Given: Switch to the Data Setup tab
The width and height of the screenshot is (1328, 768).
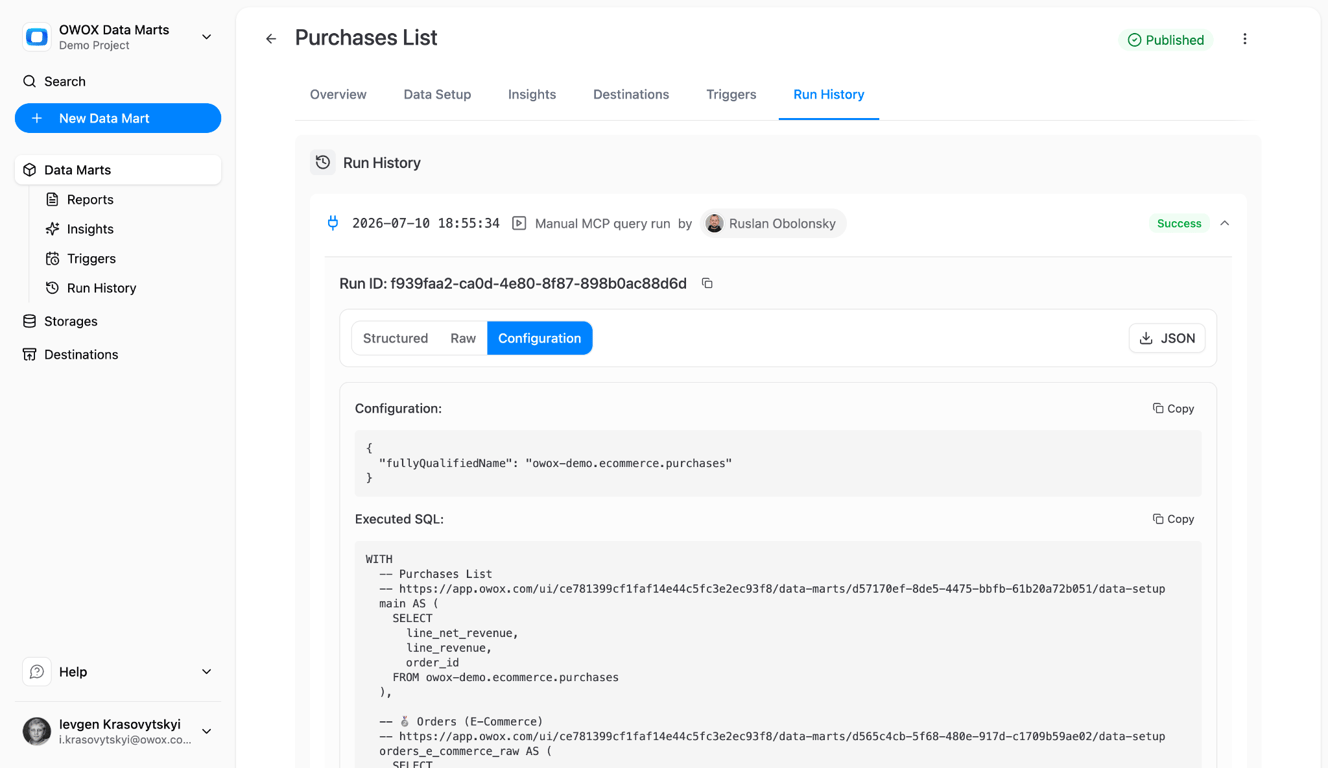Looking at the screenshot, I should pos(437,94).
